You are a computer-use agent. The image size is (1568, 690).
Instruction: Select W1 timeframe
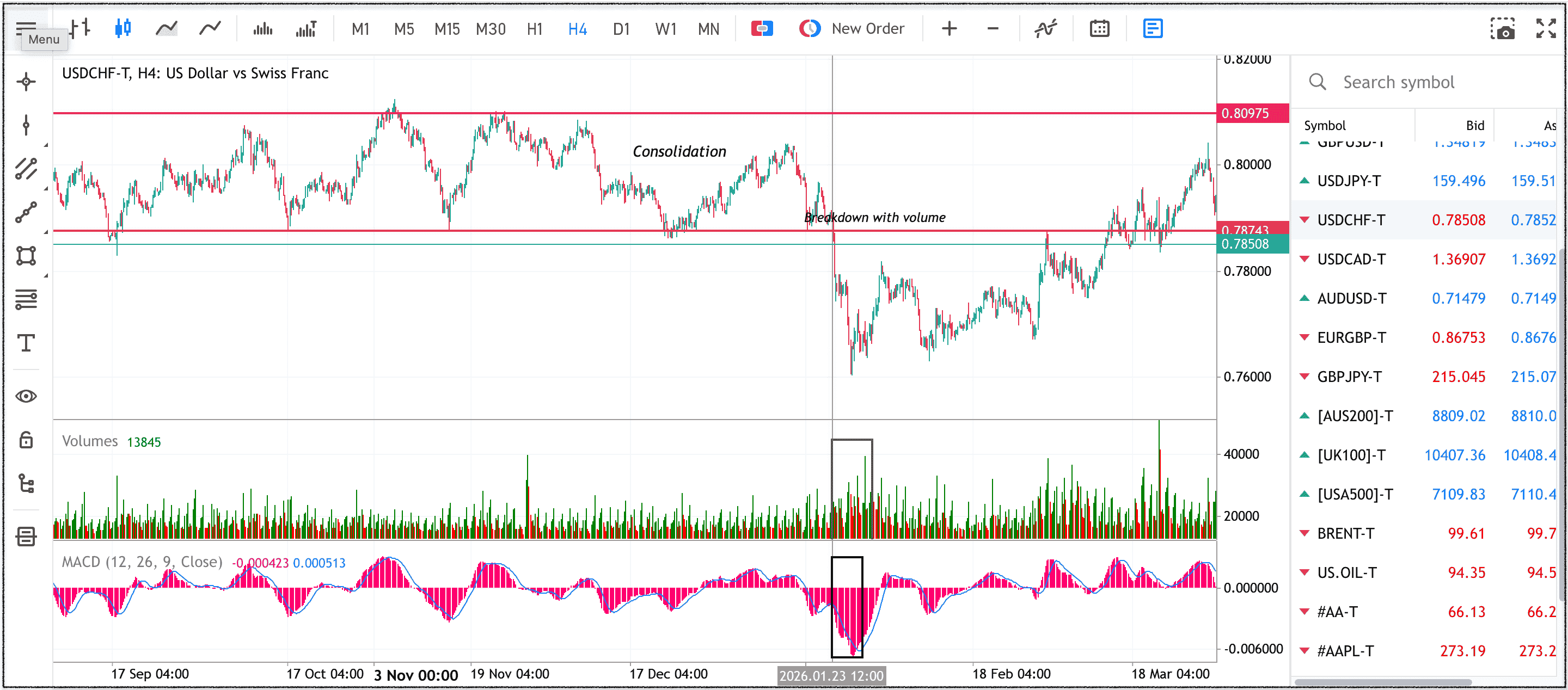(665, 29)
